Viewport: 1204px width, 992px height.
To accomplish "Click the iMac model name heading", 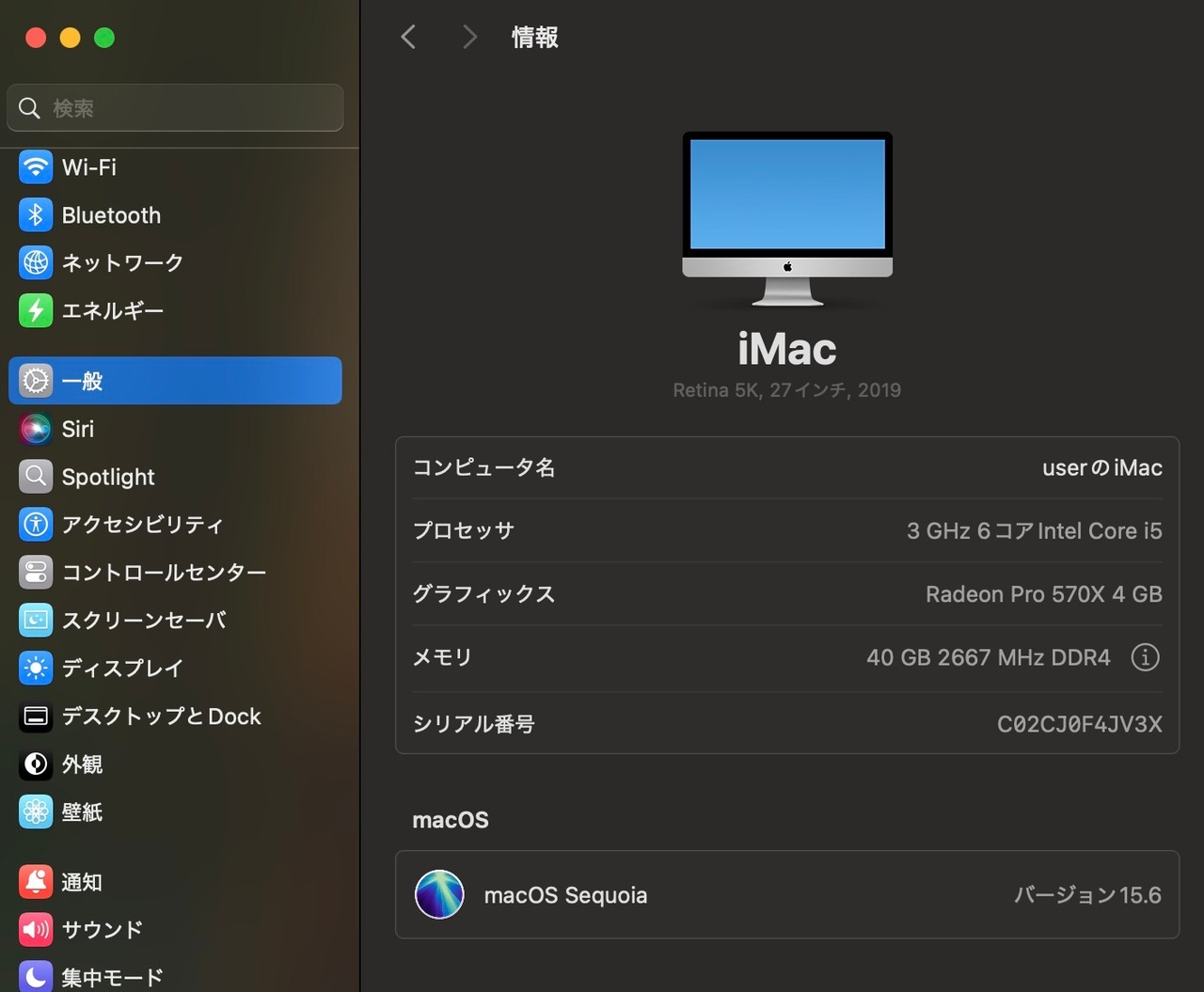I will [787, 350].
